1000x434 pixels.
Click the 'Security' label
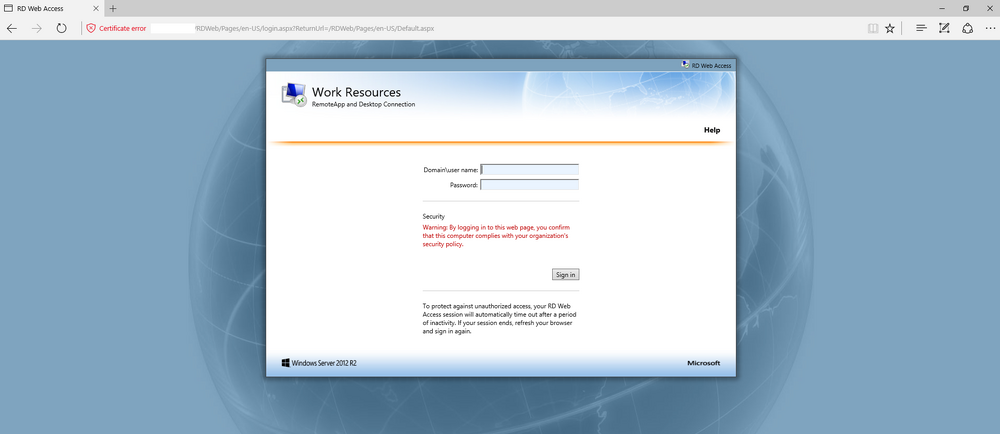point(434,217)
